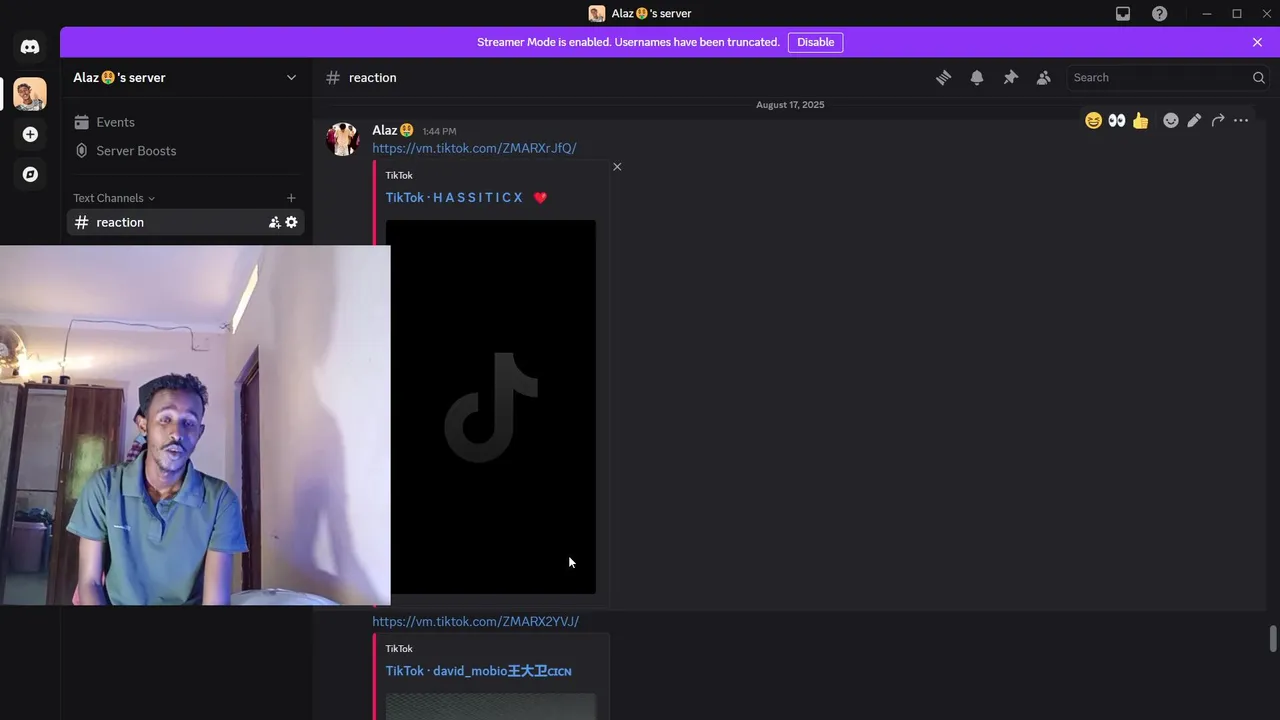This screenshot has height=720, width=1280.
Task: Show pinned messages pin icon
Action: point(1010,77)
